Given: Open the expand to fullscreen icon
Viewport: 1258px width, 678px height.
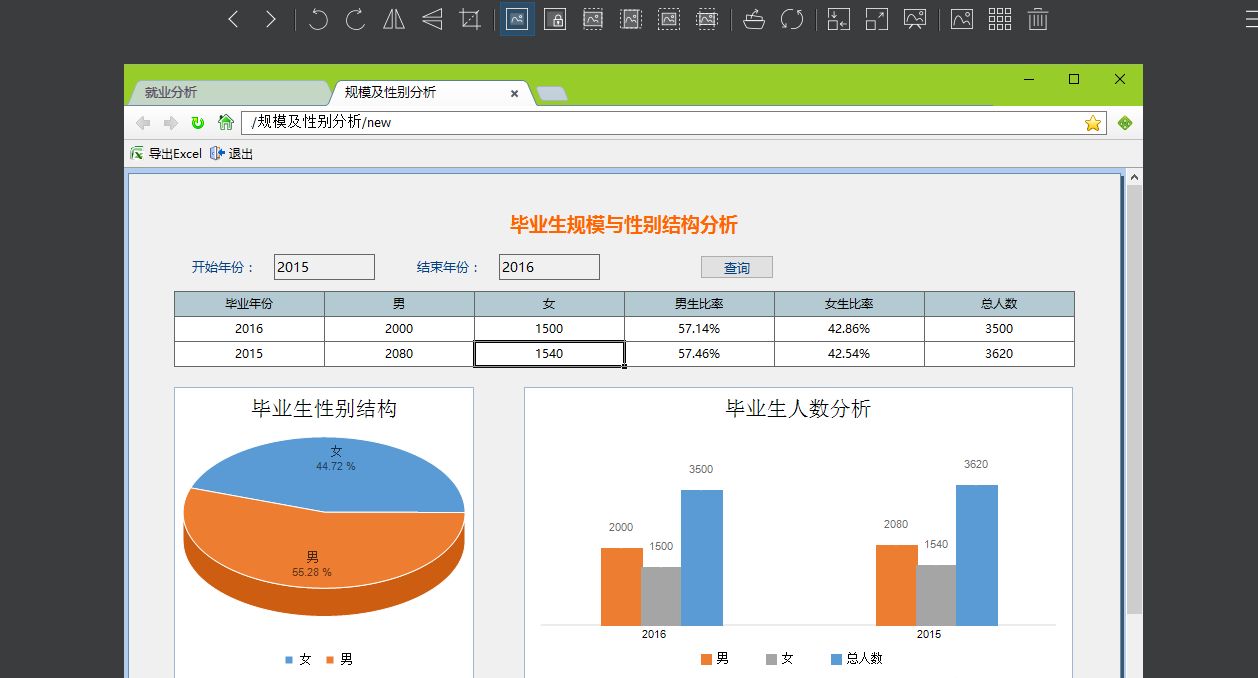Looking at the screenshot, I should 877,19.
